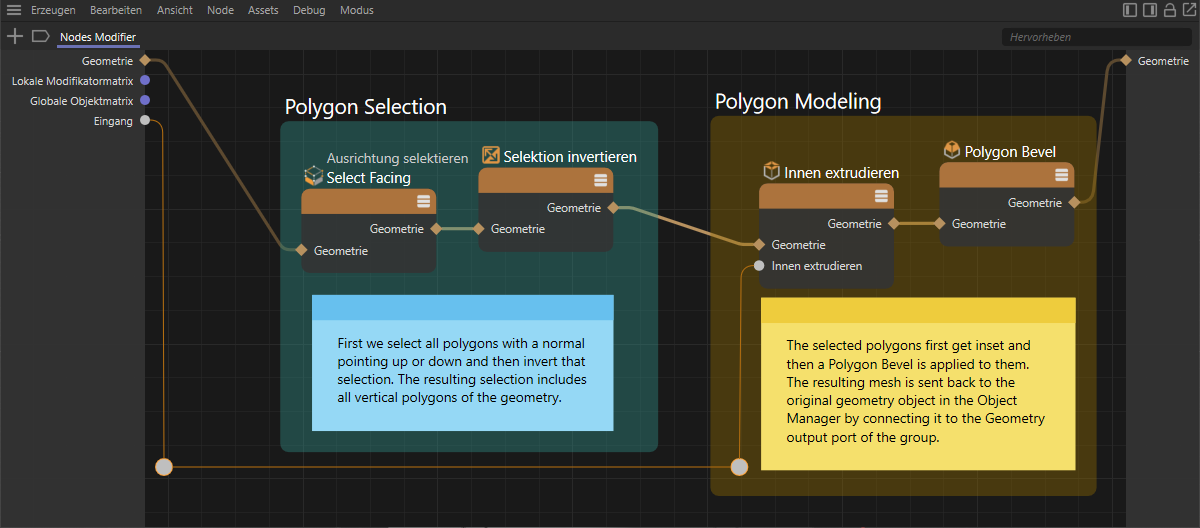
Task: Click the Select Facing node cube icon
Action: coord(314,176)
